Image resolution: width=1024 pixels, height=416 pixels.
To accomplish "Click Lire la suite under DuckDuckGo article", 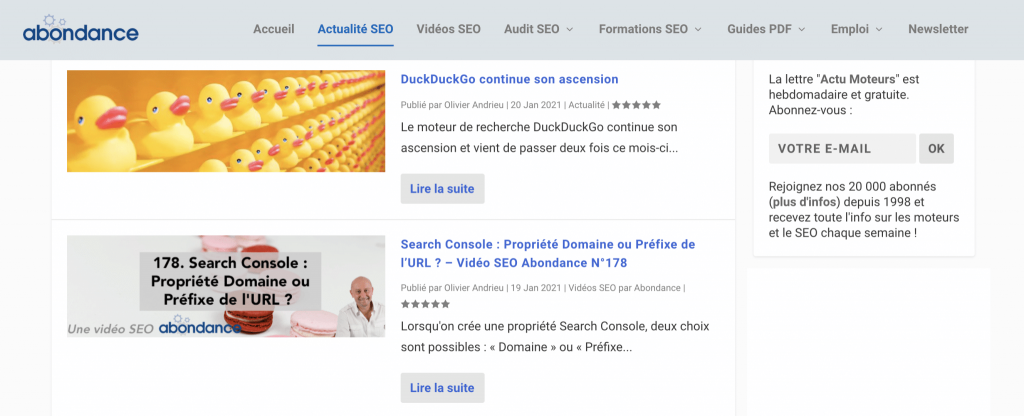I will (442, 189).
